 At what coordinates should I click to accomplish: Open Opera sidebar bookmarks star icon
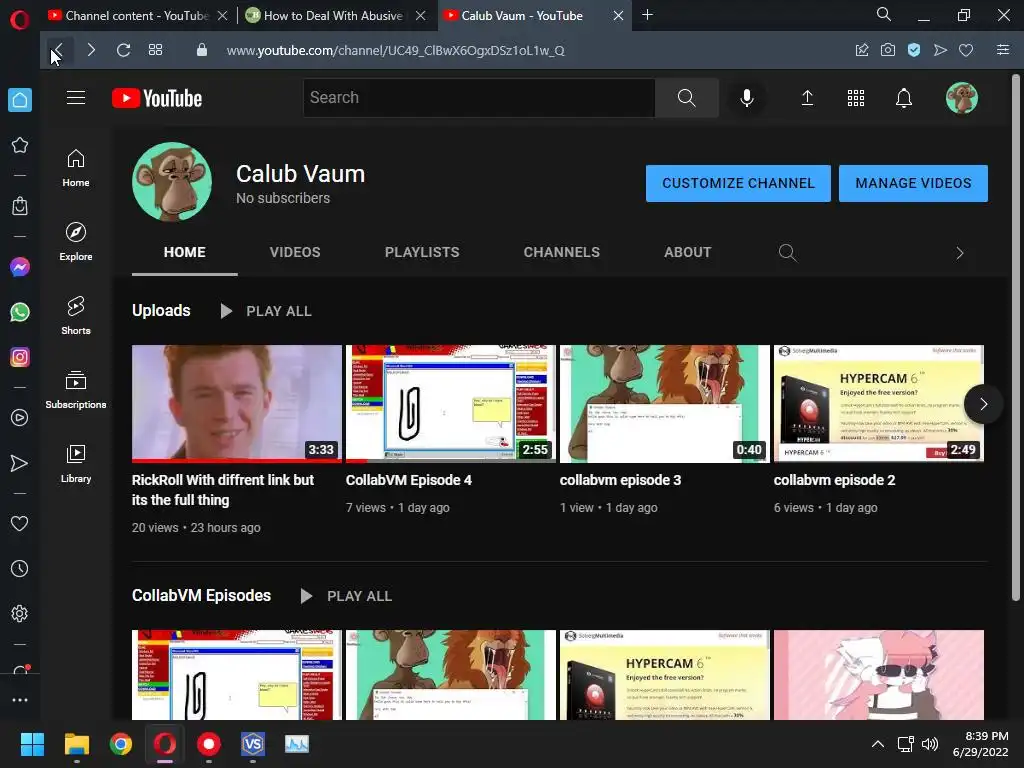pyautogui.click(x=20, y=145)
